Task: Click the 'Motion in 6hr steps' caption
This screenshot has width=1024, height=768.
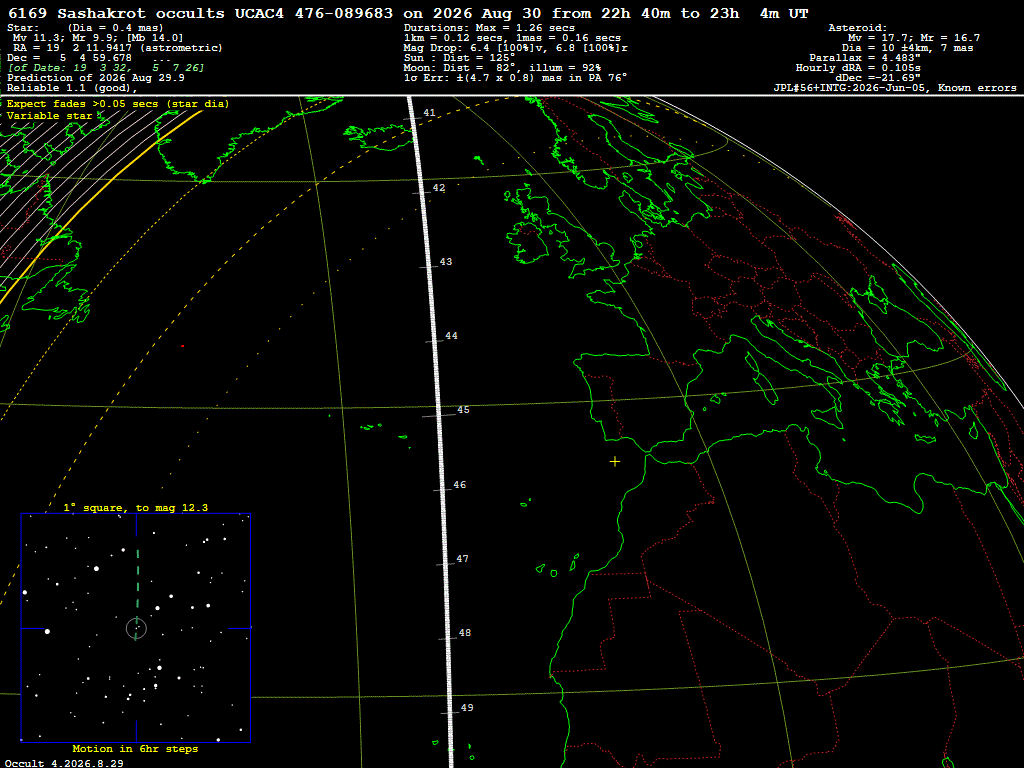Action: coord(135,748)
